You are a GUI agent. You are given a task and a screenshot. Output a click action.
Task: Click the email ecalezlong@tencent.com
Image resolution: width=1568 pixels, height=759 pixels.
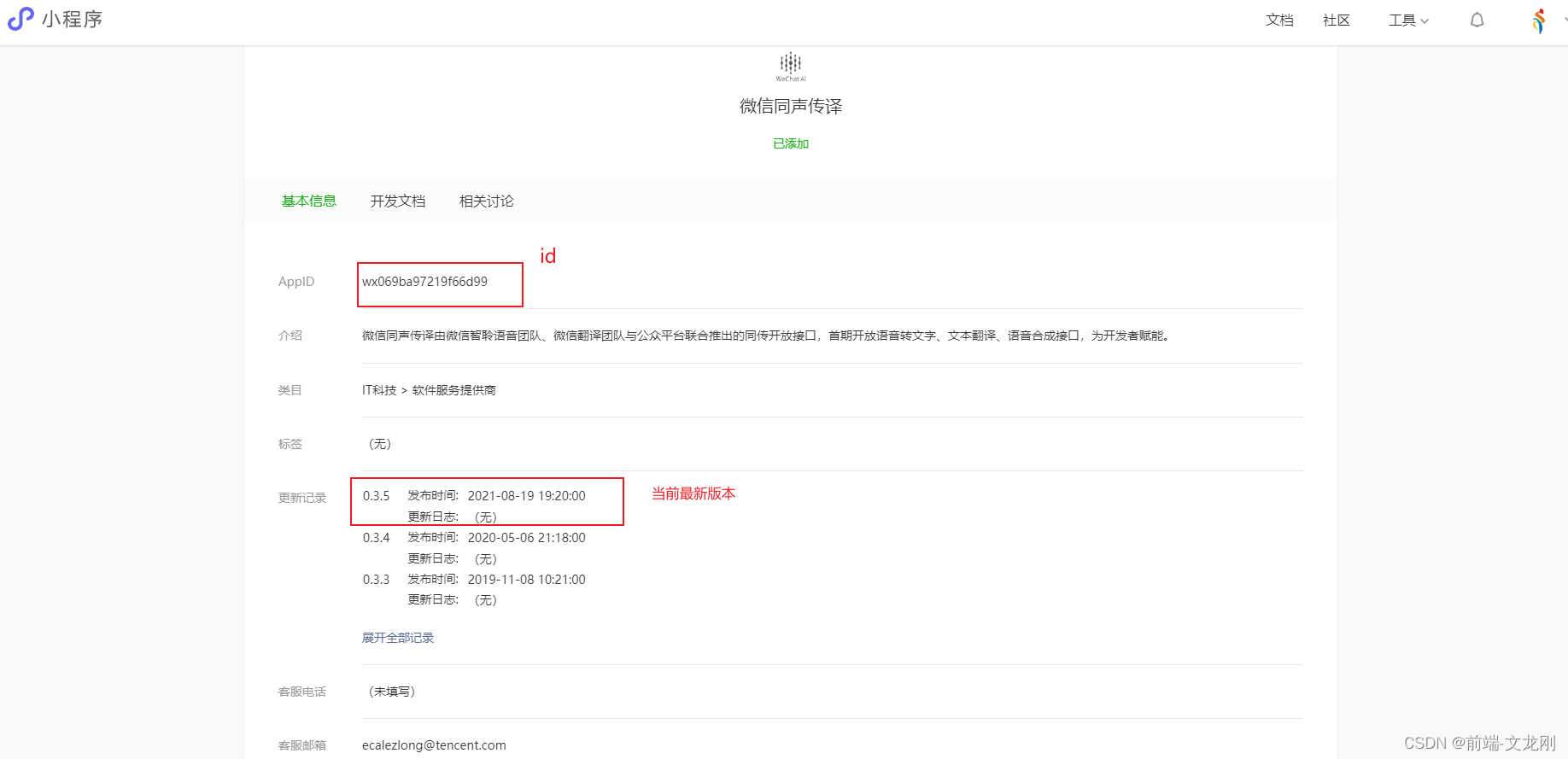(x=434, y=745)
